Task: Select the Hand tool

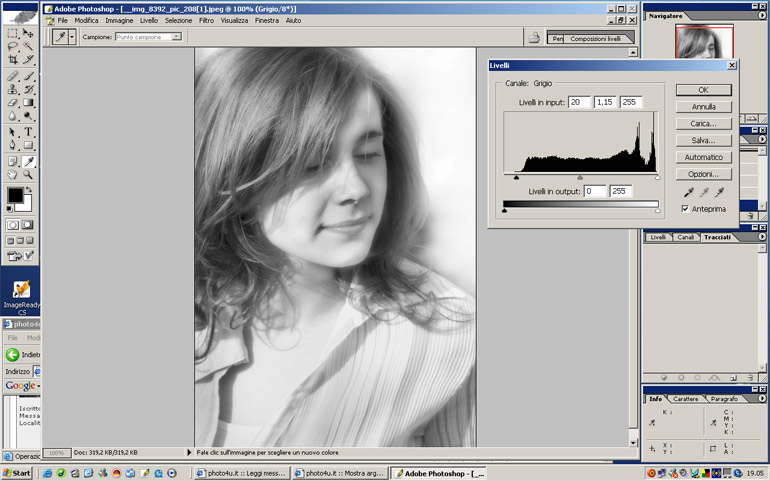Action: click(x=13, y=174)
